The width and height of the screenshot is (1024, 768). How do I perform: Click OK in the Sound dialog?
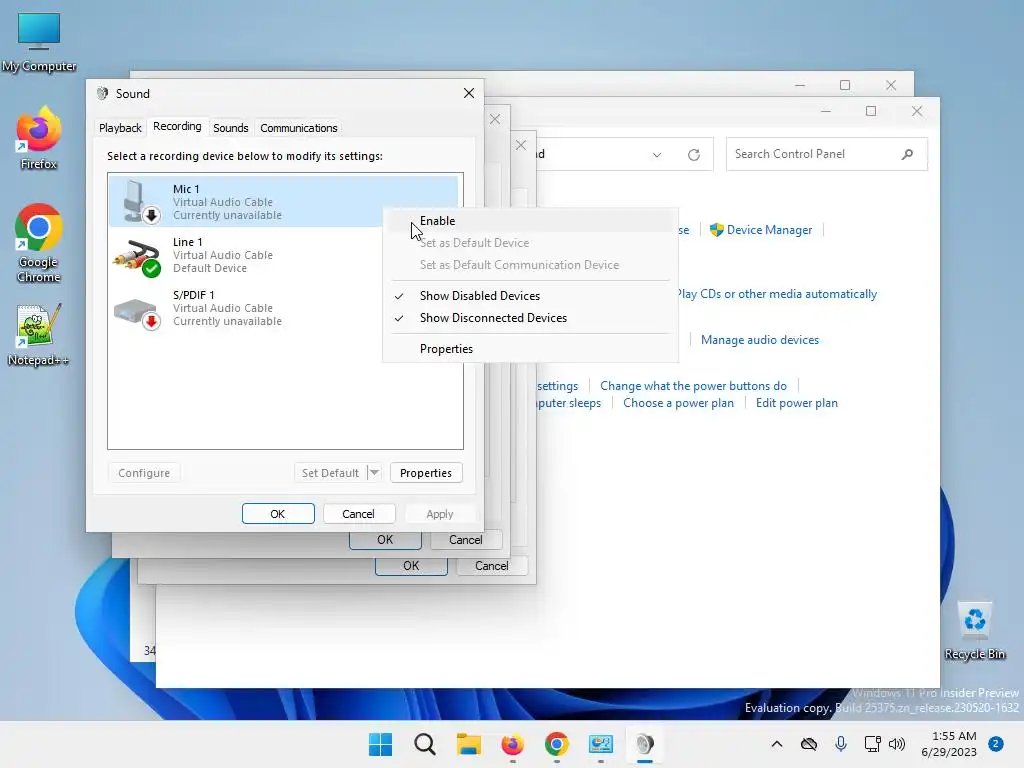click(278, 514)
